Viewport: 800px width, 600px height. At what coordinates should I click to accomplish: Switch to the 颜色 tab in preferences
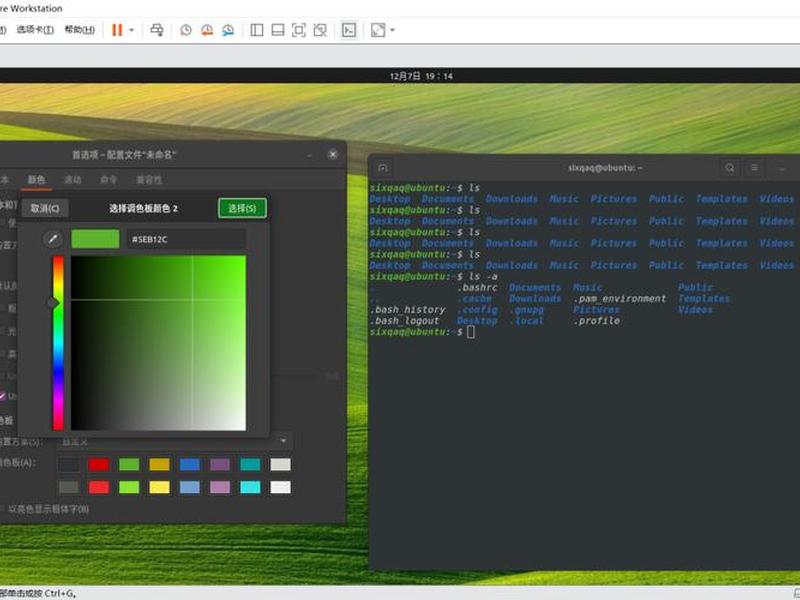click(x=36, y=180)
